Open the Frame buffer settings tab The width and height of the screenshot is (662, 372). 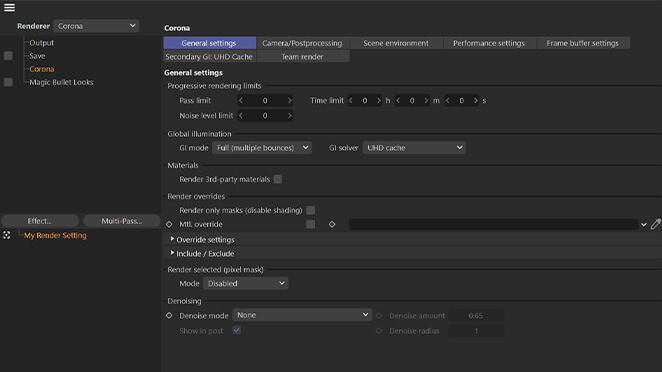(583, 43)
